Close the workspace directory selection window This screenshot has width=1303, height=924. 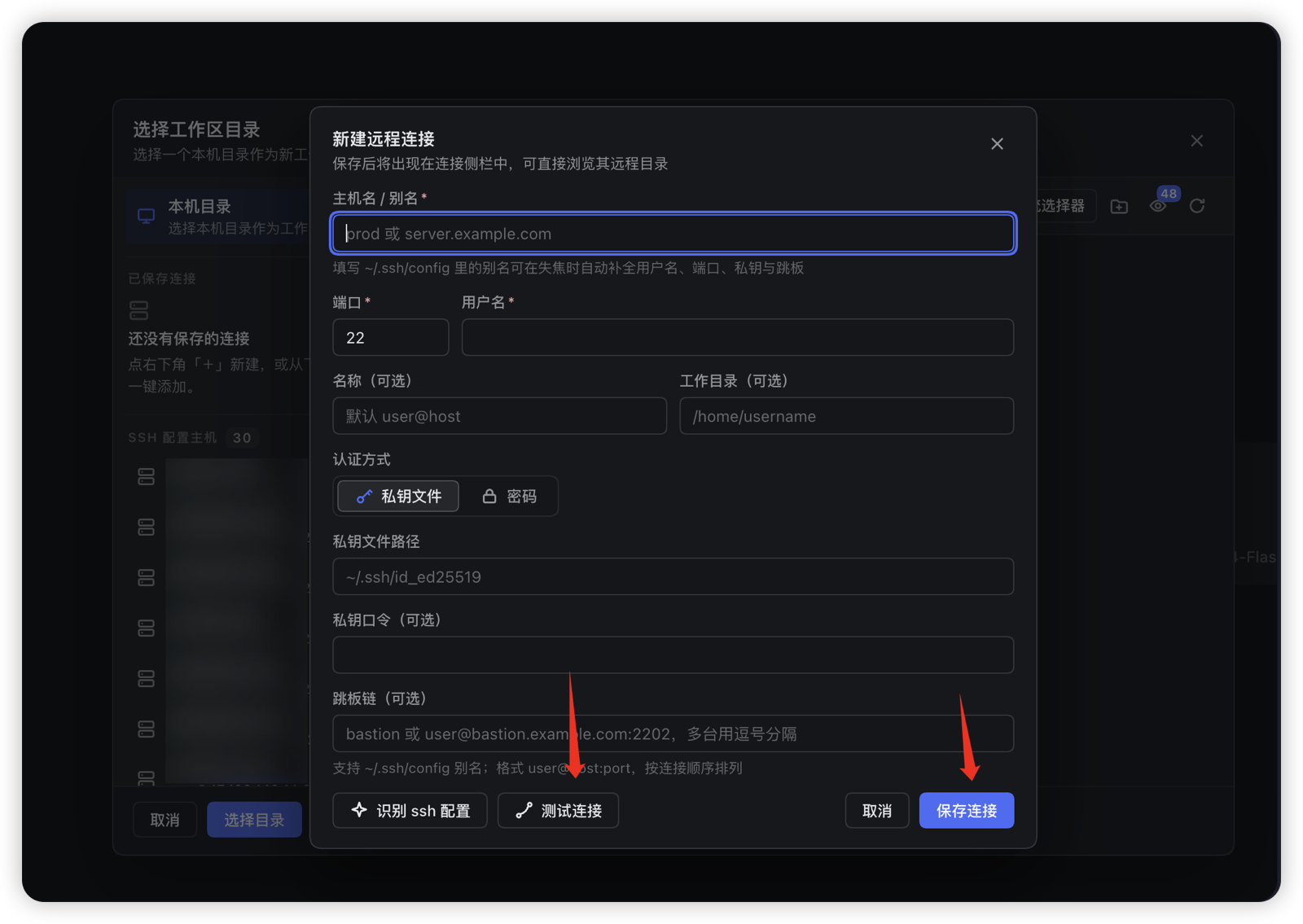point(1196,141)
